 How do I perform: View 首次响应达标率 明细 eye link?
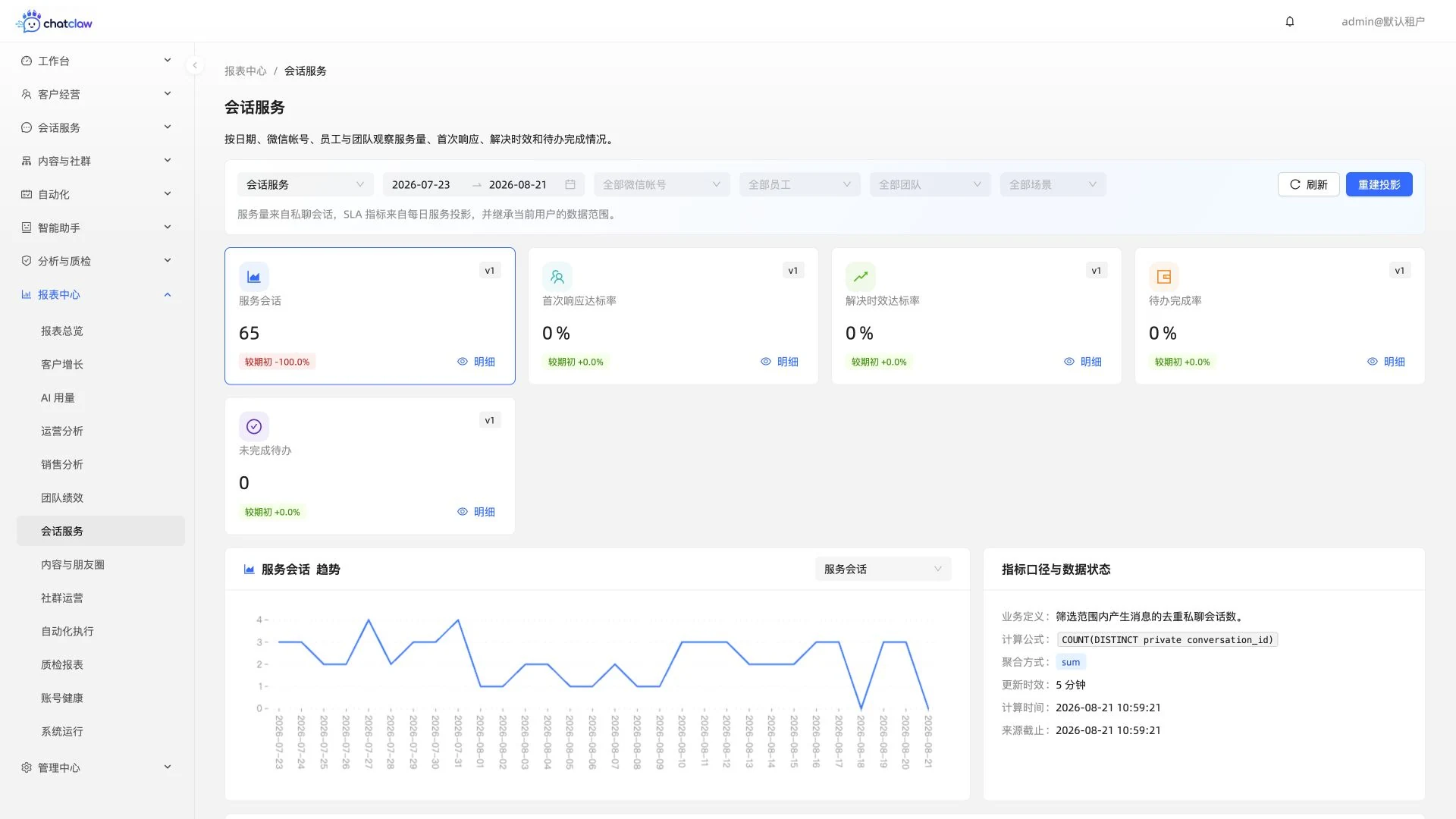[780, 362]
